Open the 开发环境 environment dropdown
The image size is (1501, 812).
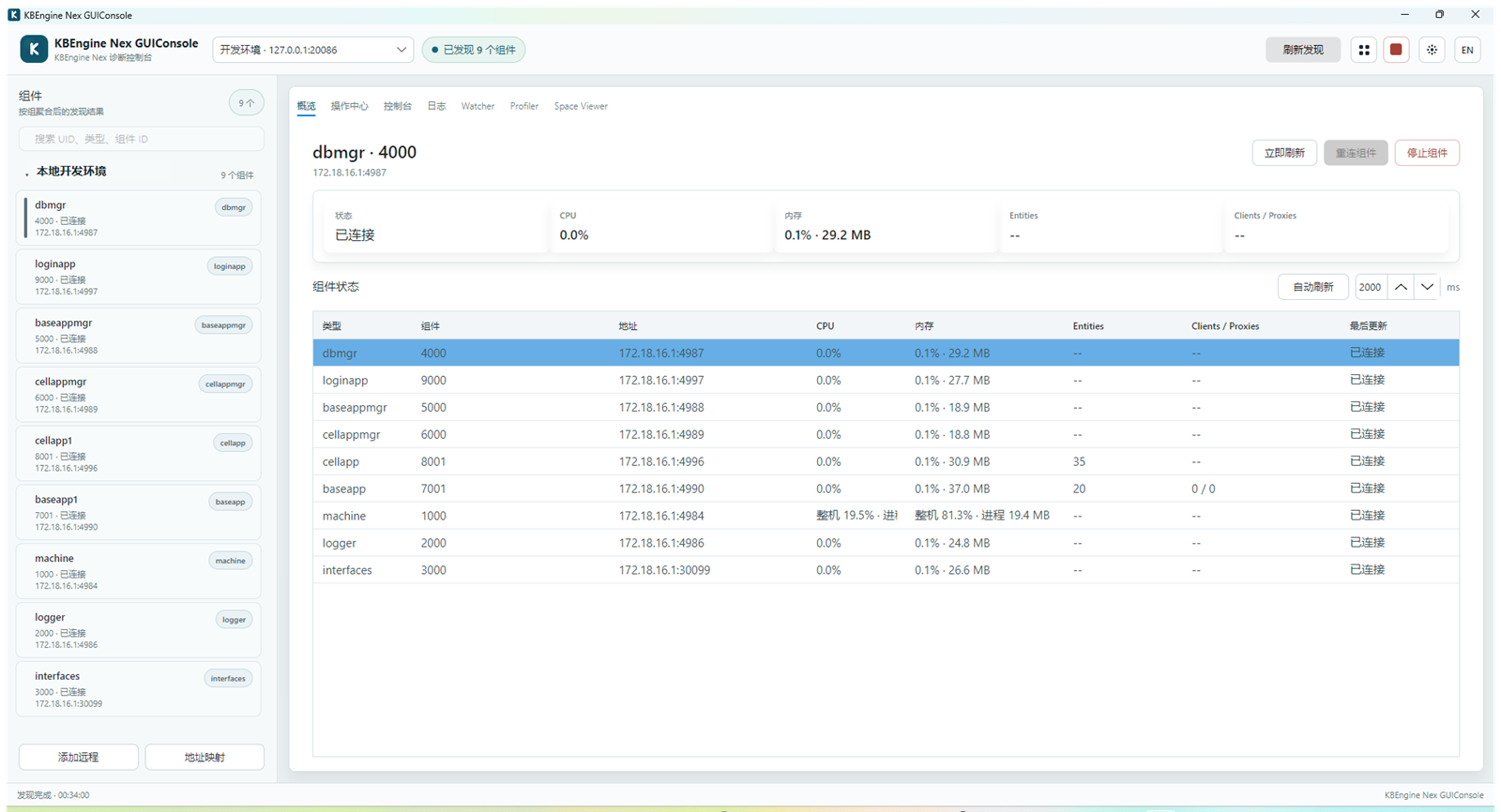313,50
